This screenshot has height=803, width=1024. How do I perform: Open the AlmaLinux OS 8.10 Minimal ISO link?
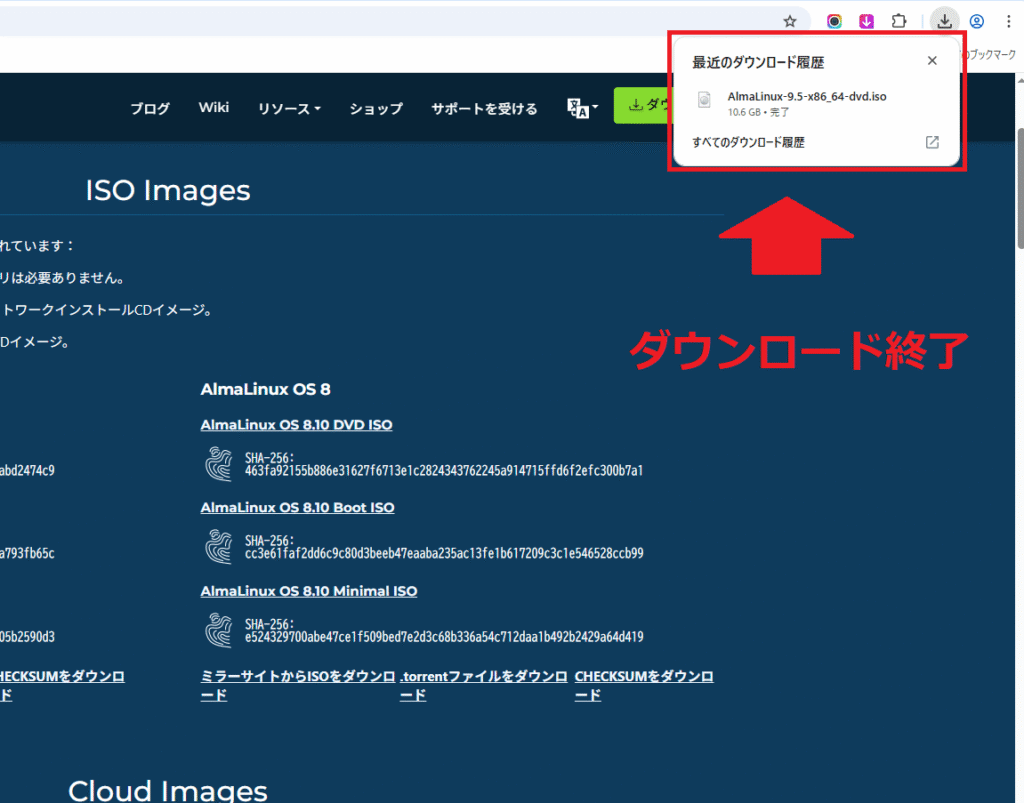click(x=309, y=591)
